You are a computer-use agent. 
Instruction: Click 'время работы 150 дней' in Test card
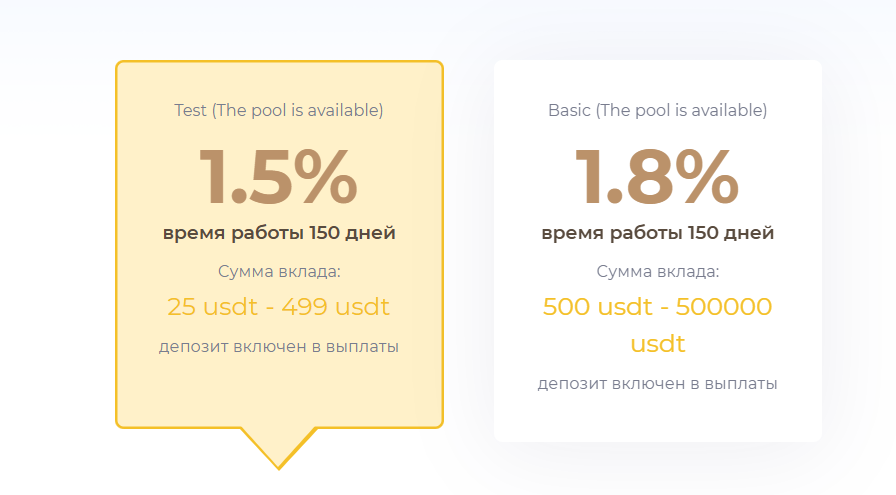click(279, 233)
